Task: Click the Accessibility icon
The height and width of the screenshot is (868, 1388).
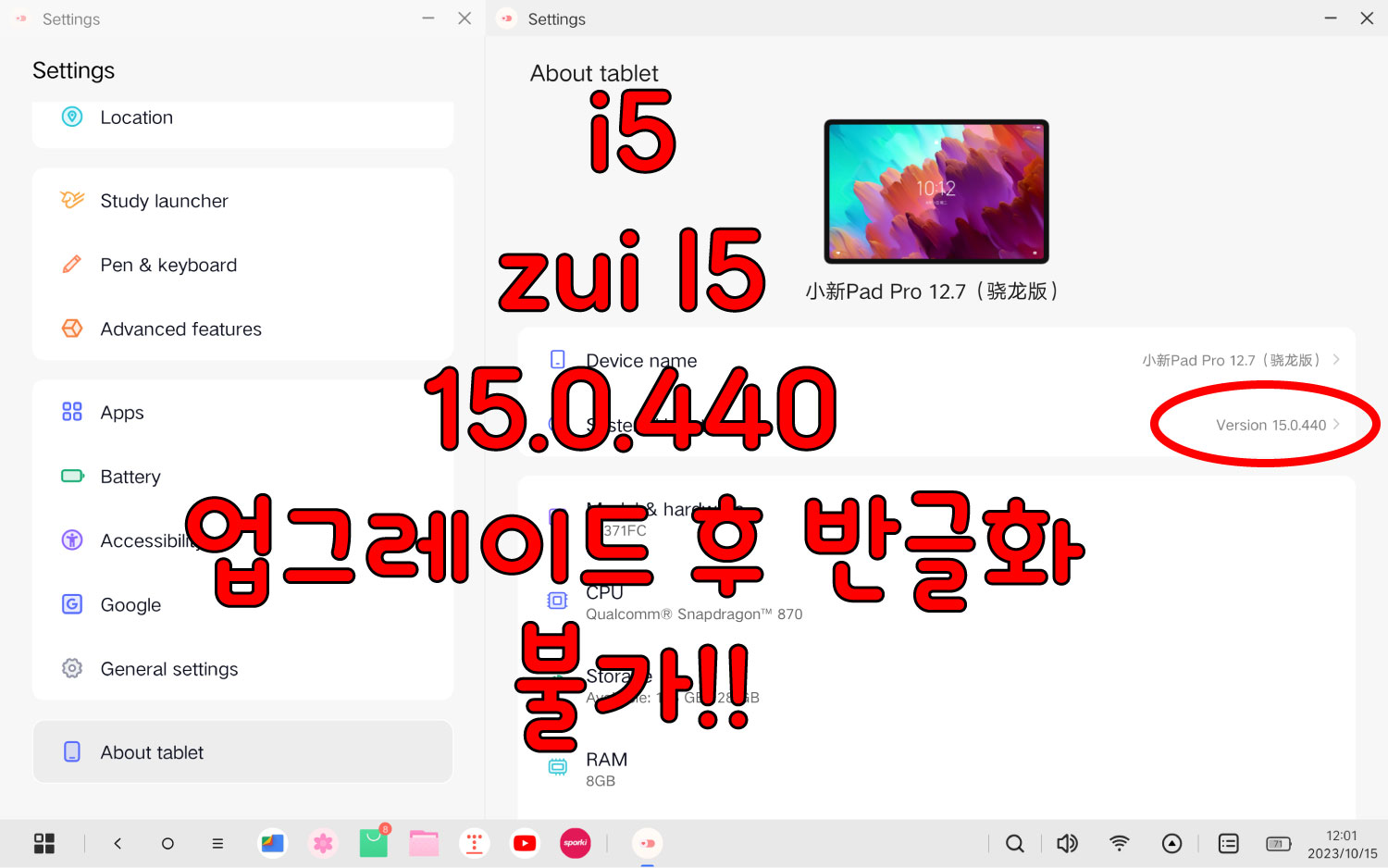Action: [72, 540]
